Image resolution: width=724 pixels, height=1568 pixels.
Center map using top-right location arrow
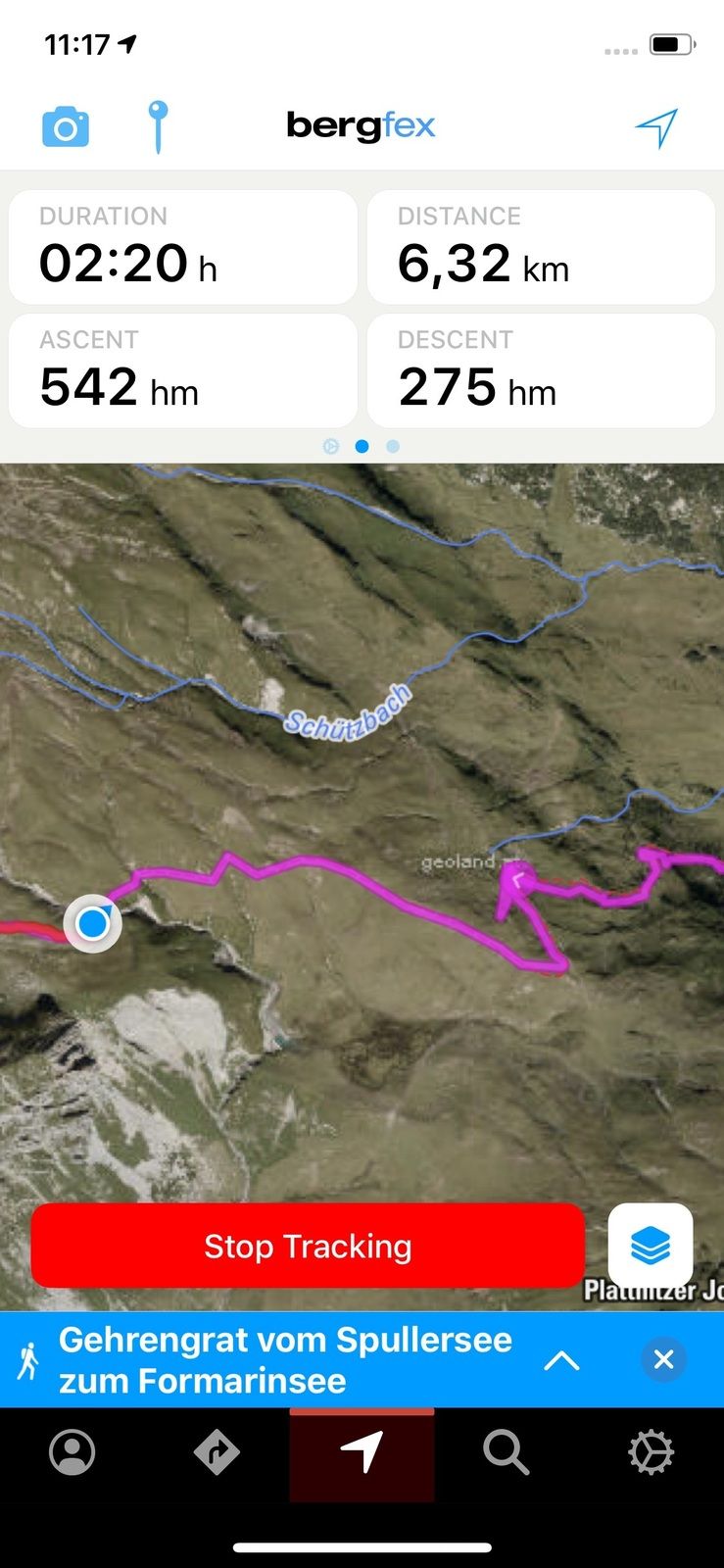tap(656, 127)
